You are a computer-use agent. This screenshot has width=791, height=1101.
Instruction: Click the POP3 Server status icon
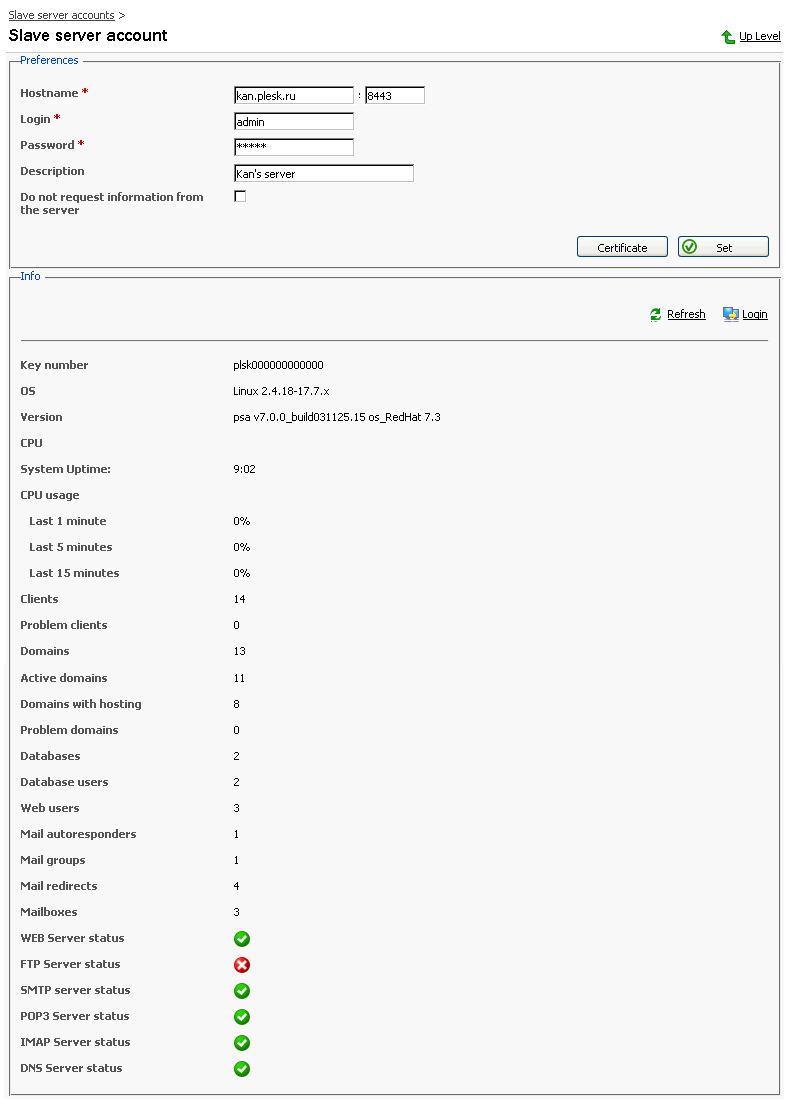(242, 1017)
